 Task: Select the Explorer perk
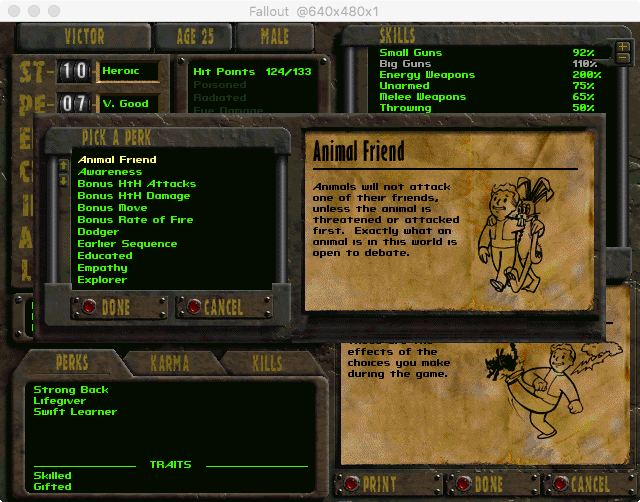coord(102,280)
